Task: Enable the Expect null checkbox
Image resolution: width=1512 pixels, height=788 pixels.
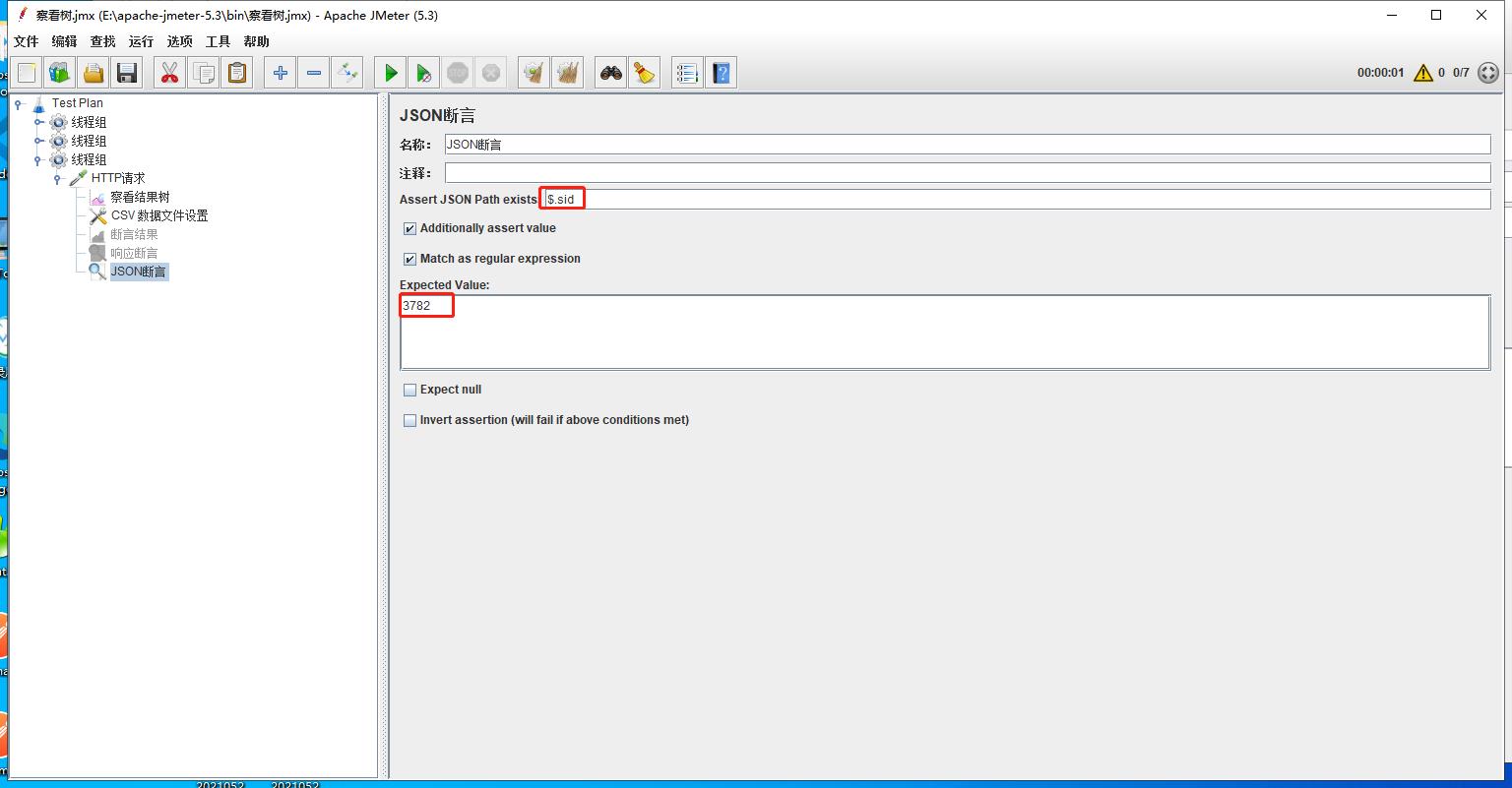Action: (x=409, y=390)
